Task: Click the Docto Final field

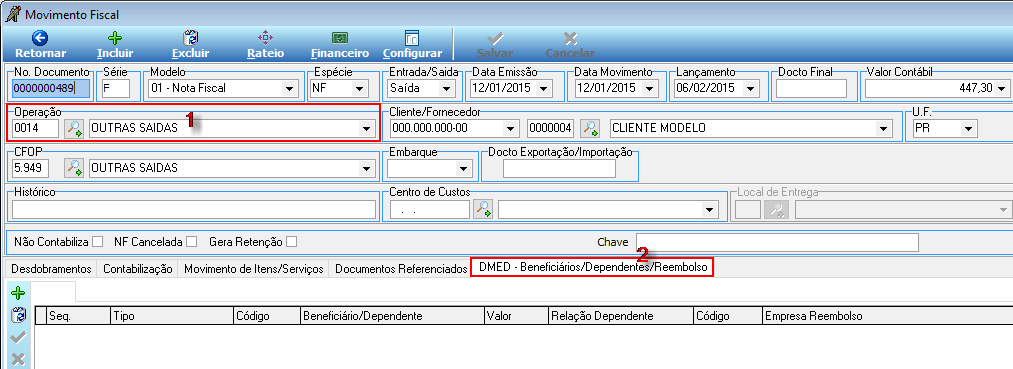Action: 811,89
